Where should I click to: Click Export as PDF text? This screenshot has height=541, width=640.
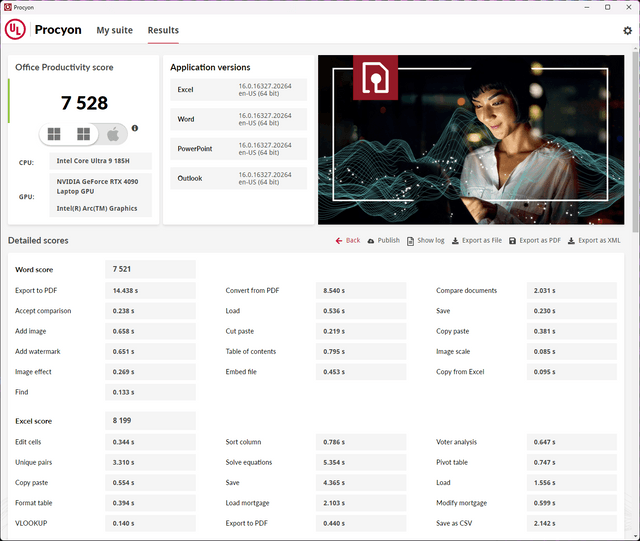pos(540,240)
